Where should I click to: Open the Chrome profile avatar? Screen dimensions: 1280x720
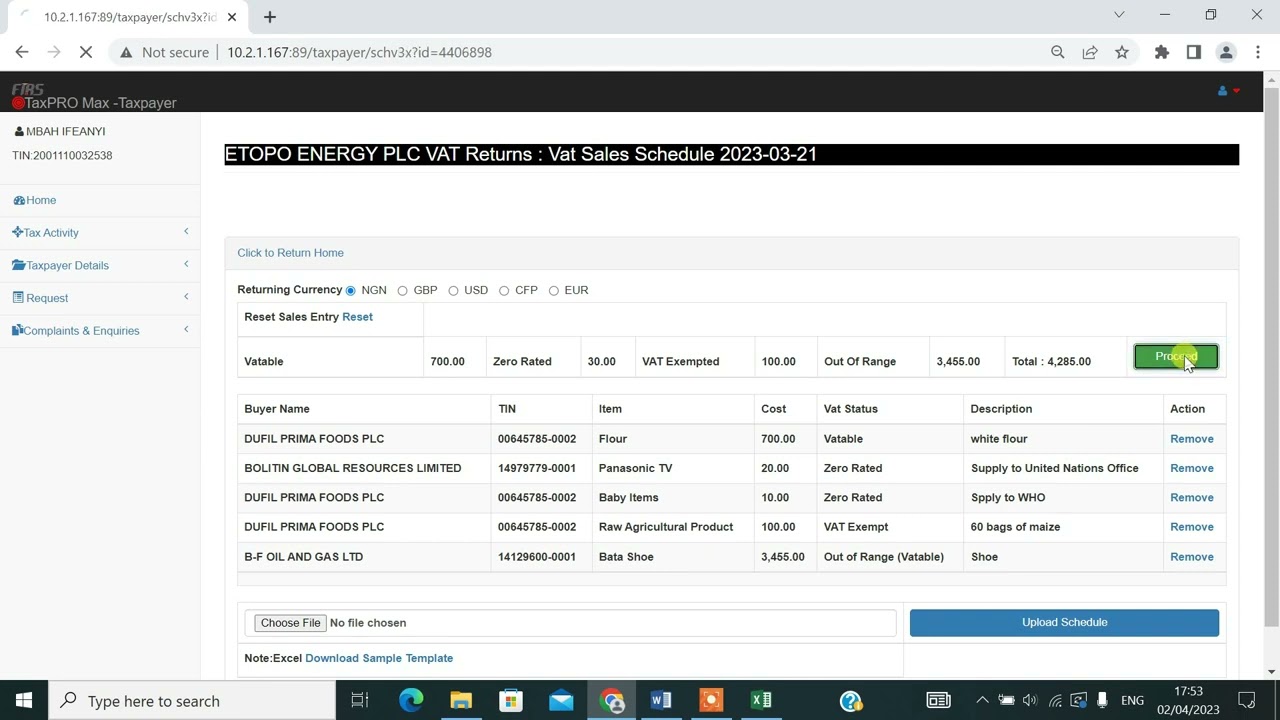pyautogui.click(x=1226, y=52)
